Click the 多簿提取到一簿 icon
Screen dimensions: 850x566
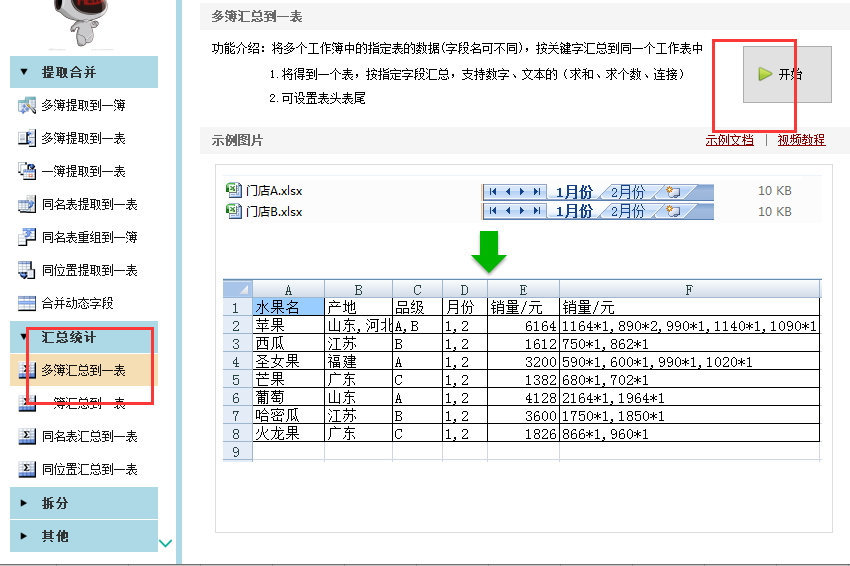click(27, 105)
